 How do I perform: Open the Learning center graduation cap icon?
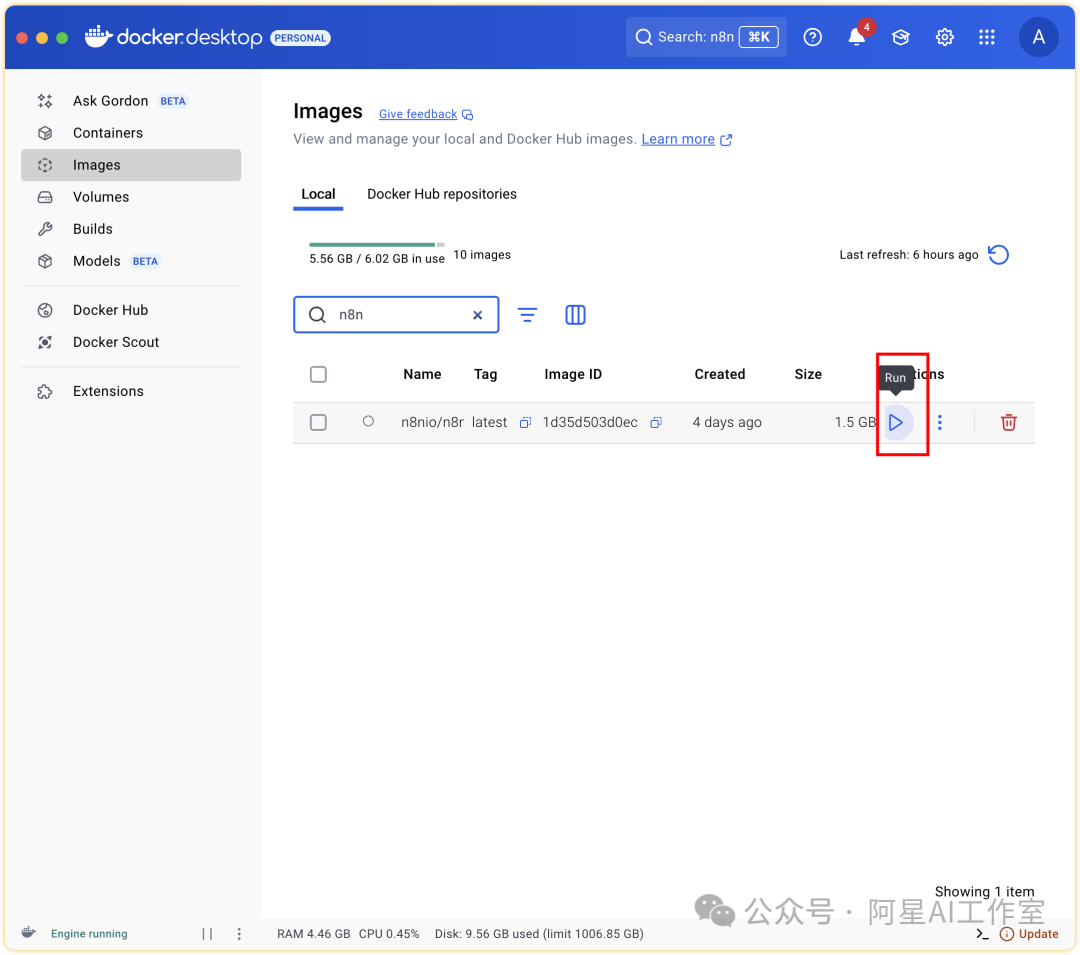[x=901, y=37]
